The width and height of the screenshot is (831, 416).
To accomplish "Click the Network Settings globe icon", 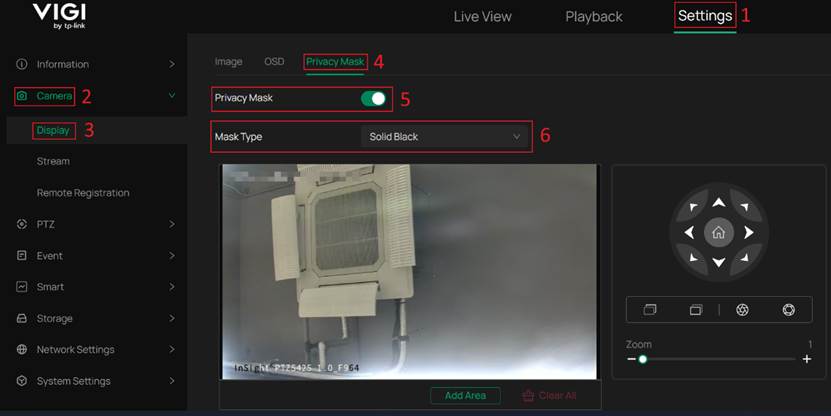I will [22, 350].
